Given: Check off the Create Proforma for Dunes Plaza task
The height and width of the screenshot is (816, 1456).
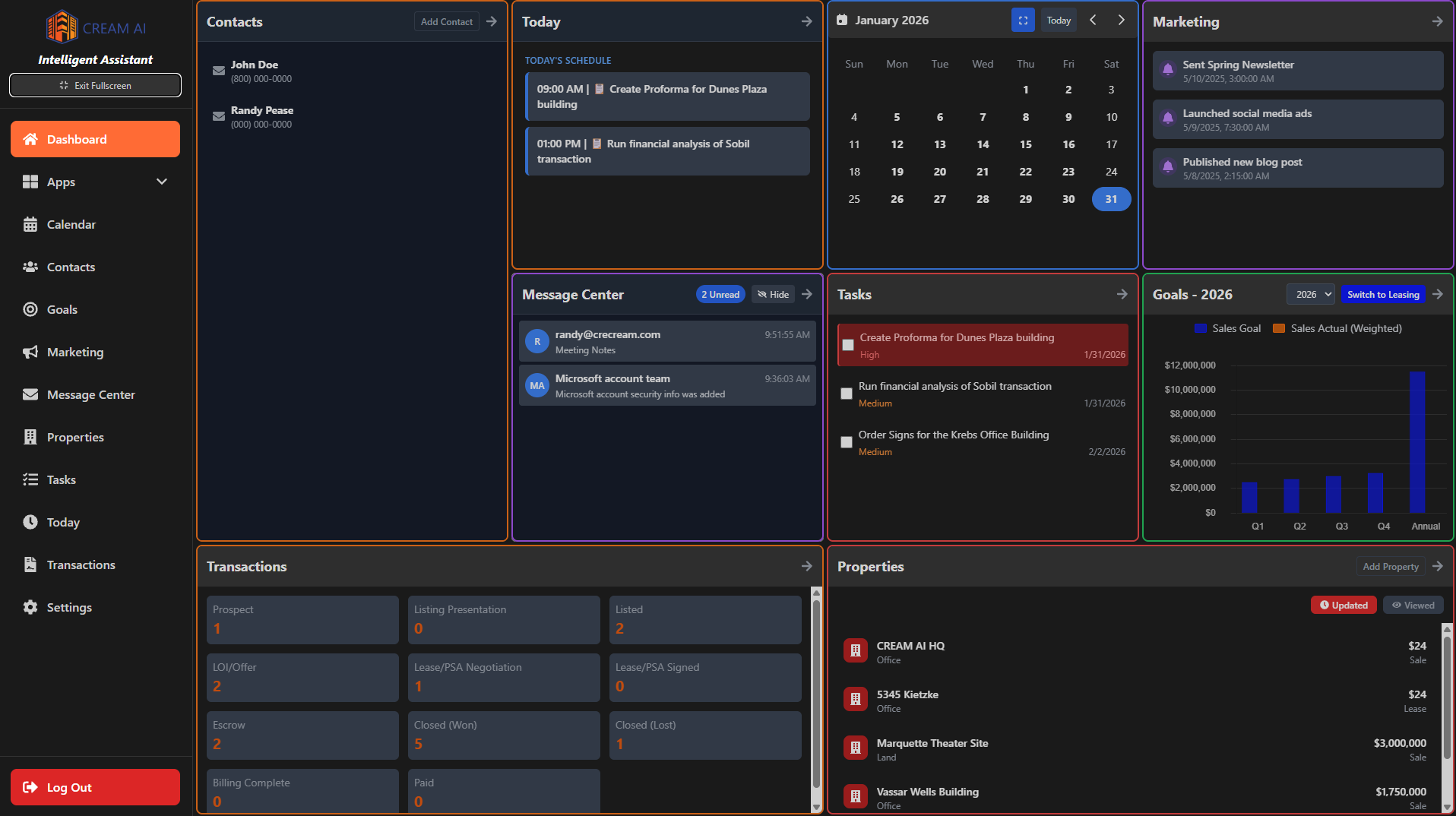Looking at the screenshot, I should 847,344.
